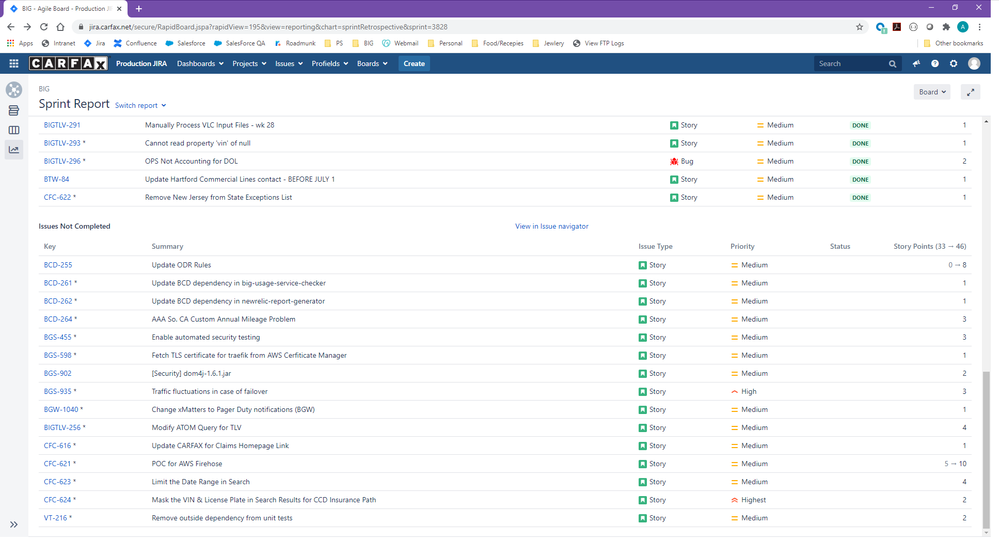Open issue BTW-84
999x542 pixels.
pos(56,180)
